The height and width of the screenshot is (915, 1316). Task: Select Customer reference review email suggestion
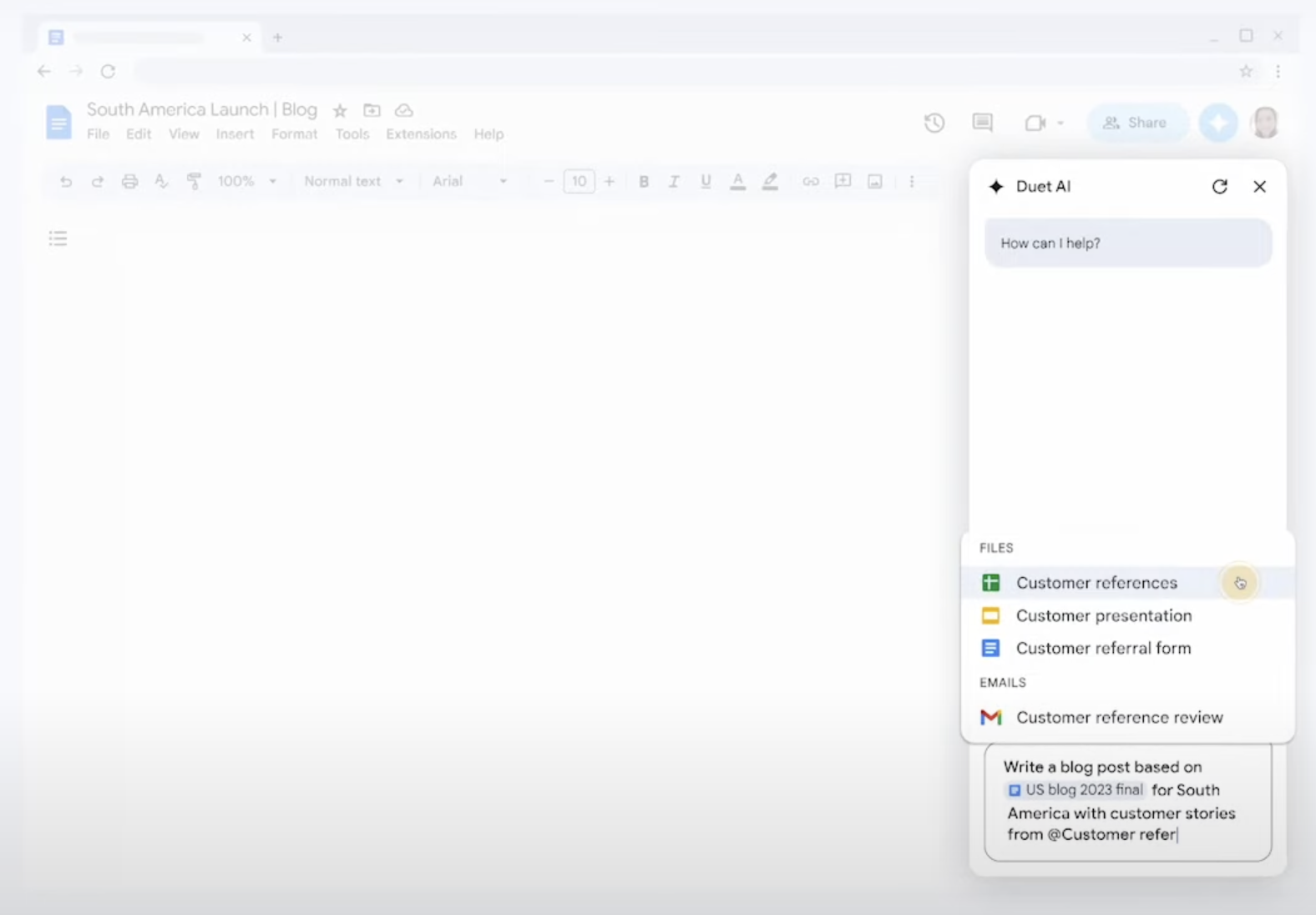[x=1127, y=717]
